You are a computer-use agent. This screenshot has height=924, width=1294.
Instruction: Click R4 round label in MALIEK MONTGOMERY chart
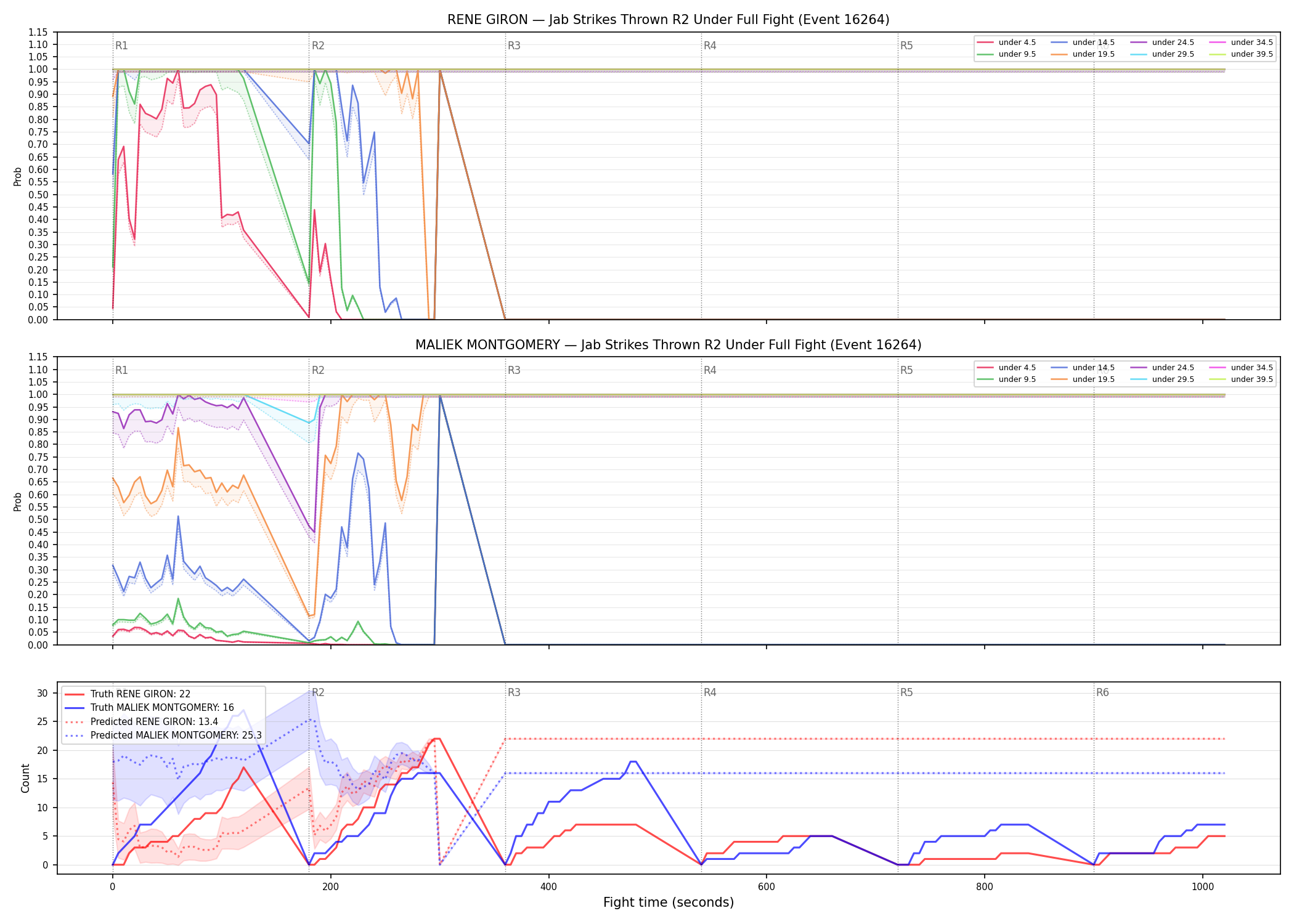pyautogui.click(x=710, y=370)
